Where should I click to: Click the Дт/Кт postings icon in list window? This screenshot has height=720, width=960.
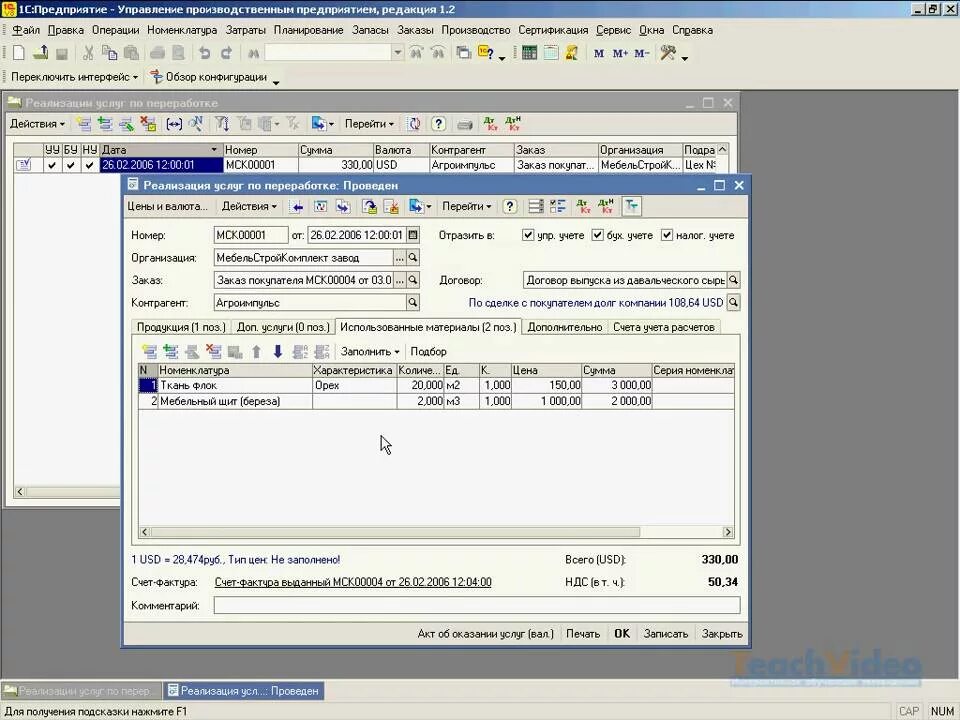click(x=490, y=124)
